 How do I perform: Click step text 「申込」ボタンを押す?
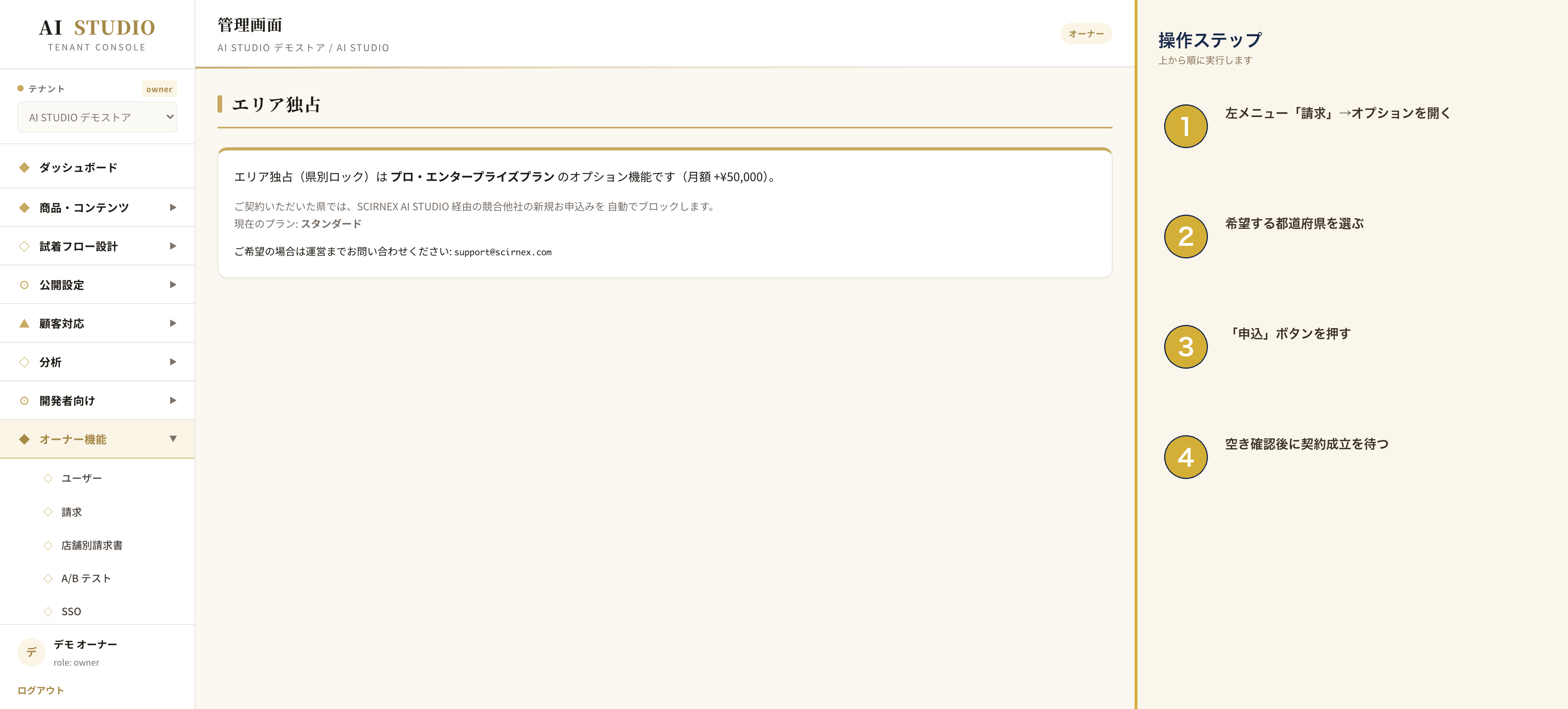tap(1288, 334)
